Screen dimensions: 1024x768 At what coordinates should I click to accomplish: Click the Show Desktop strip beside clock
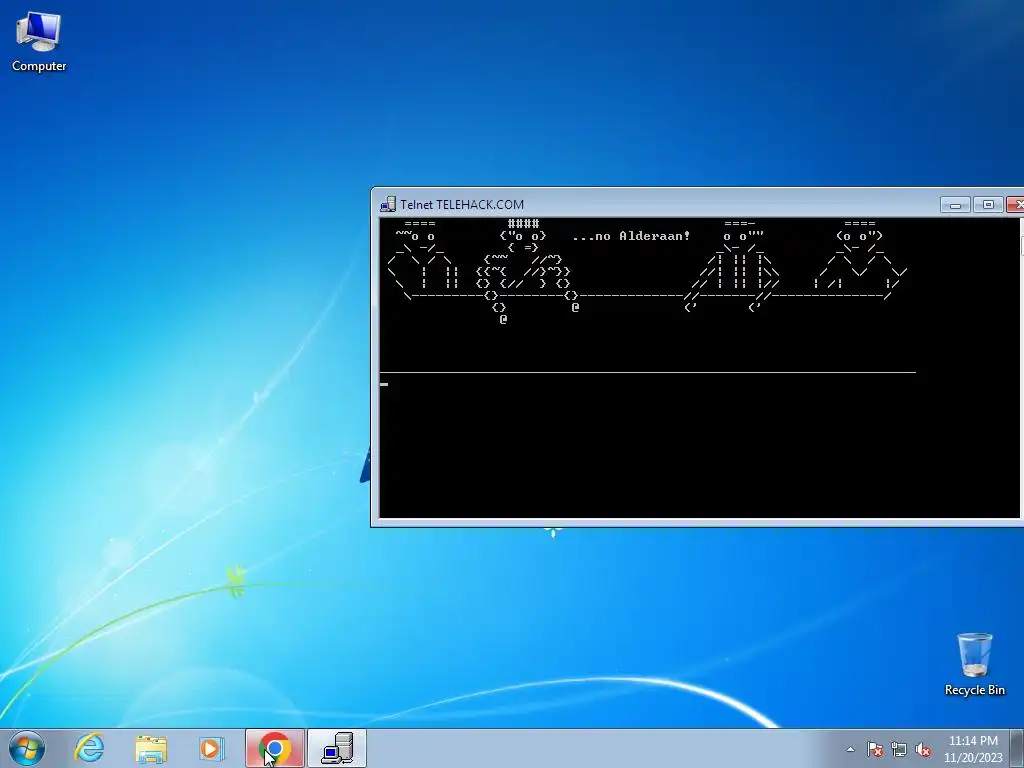[x=1017, y=748]
